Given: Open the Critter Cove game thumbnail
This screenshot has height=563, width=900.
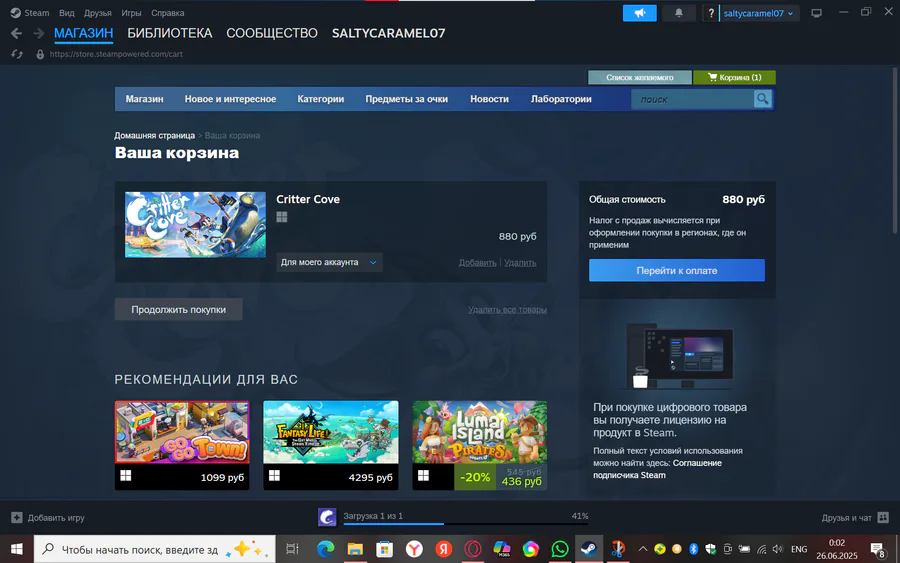Looking at the screenshot, I should tap(195, 224).
